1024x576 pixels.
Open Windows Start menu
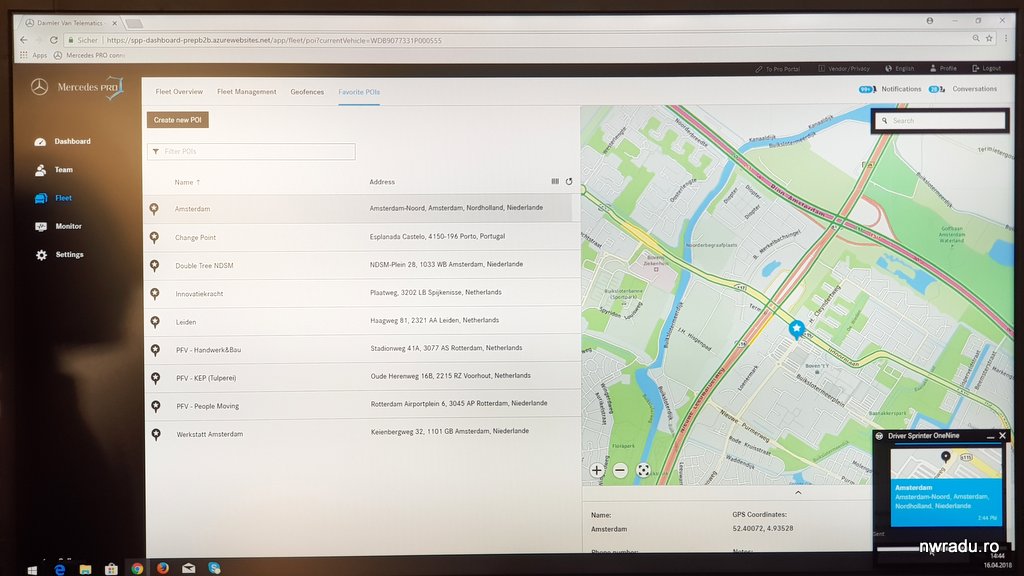32,569
